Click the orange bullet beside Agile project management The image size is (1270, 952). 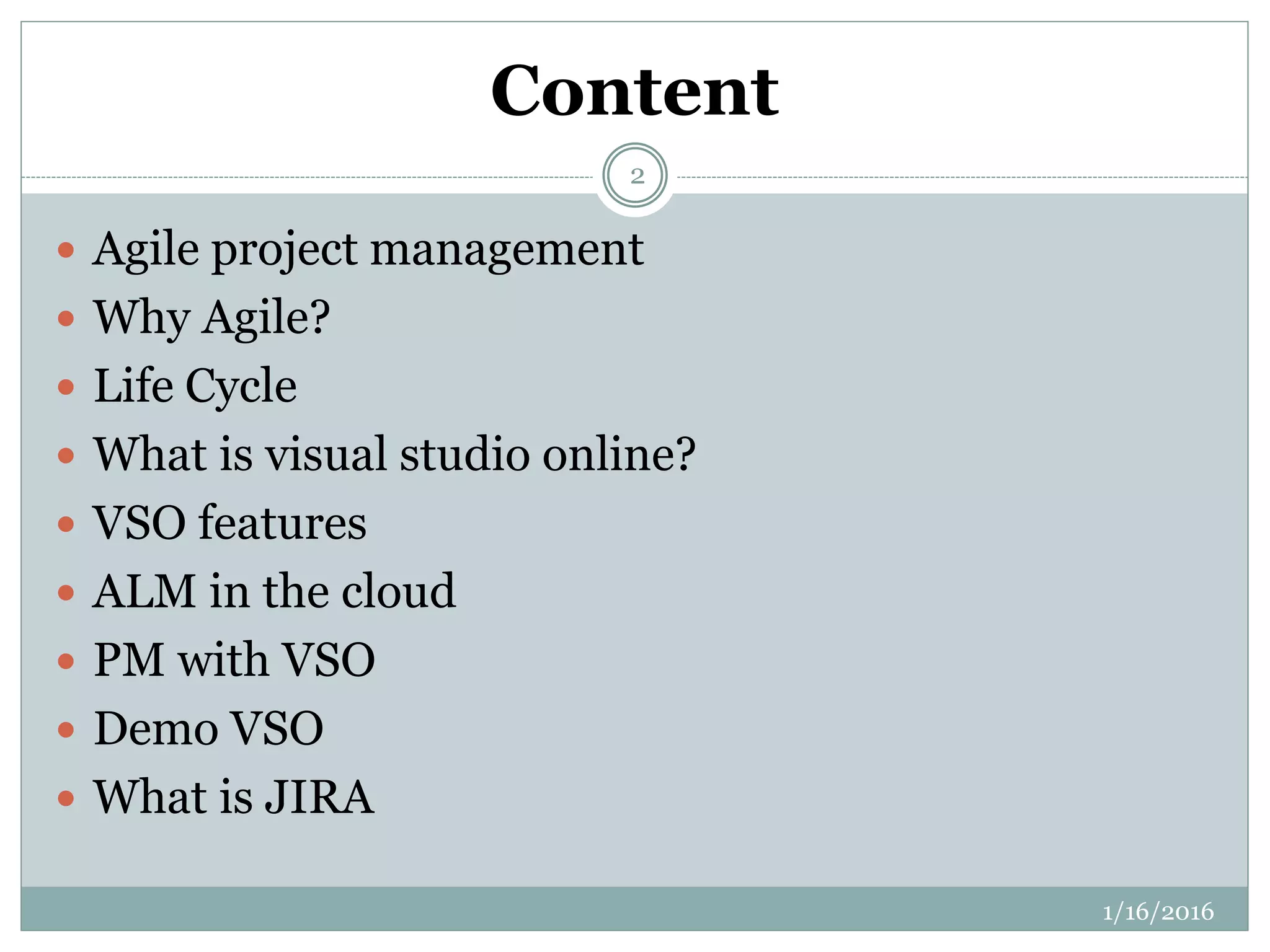(x=66, y=250)
